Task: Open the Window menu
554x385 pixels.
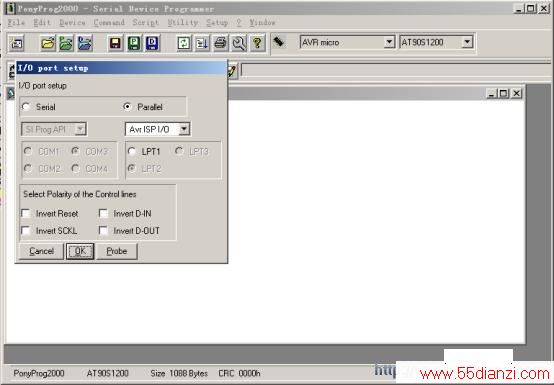Action: tap(262, 22)
